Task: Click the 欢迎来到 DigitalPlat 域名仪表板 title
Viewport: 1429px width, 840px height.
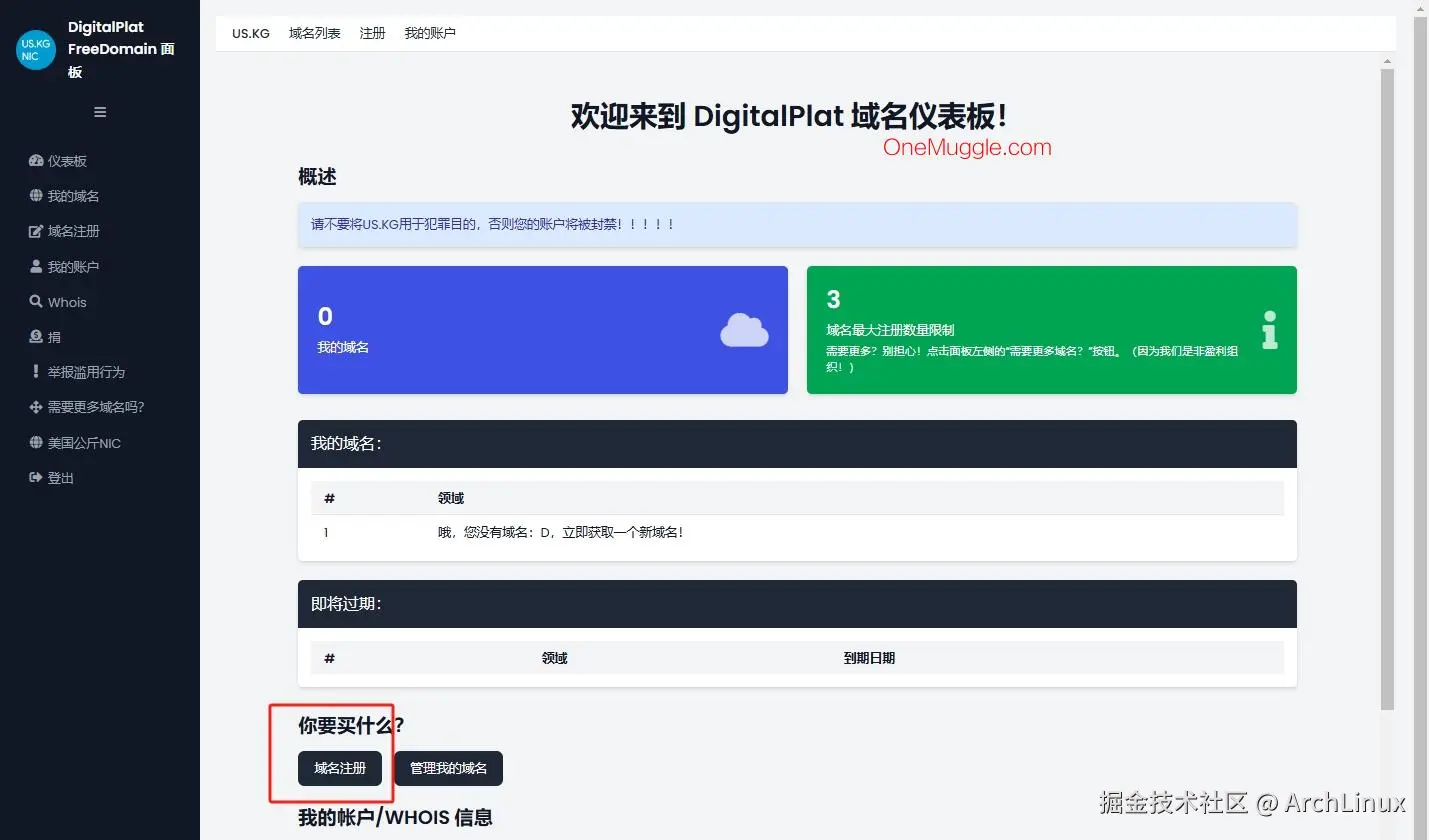Action: [789, 116]
